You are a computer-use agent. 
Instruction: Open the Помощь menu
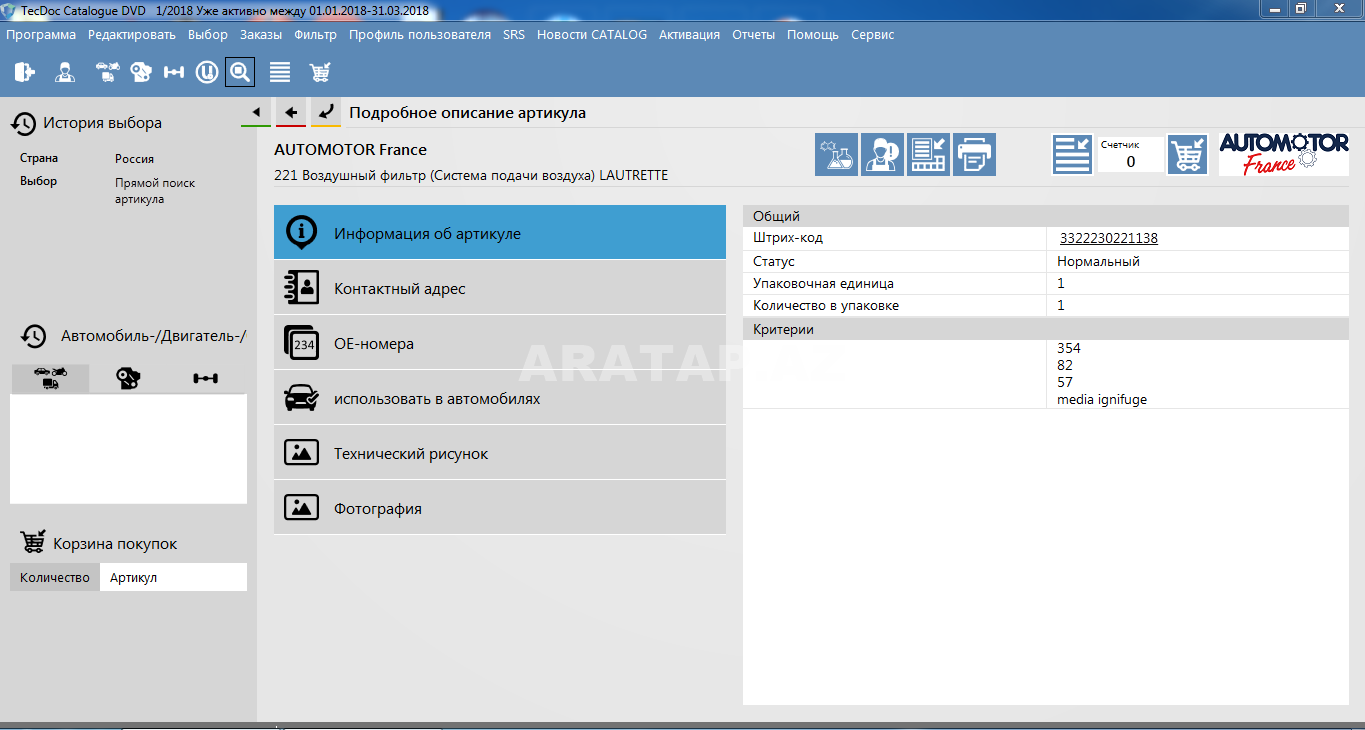(813, 34)
